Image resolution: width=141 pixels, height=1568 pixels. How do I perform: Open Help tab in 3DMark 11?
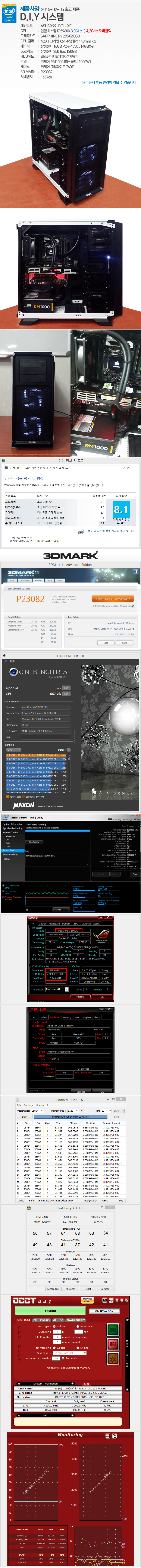tap(49, 581)
